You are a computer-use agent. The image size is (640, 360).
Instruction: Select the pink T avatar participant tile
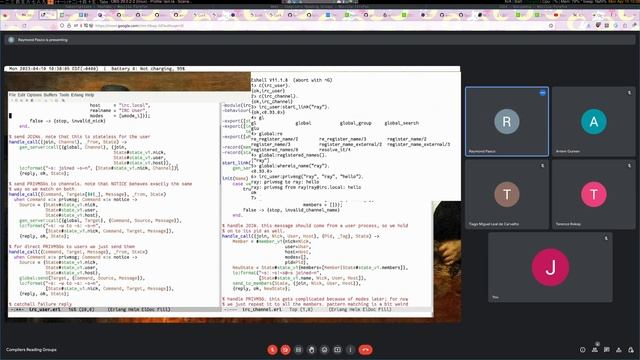coord(593,194)
